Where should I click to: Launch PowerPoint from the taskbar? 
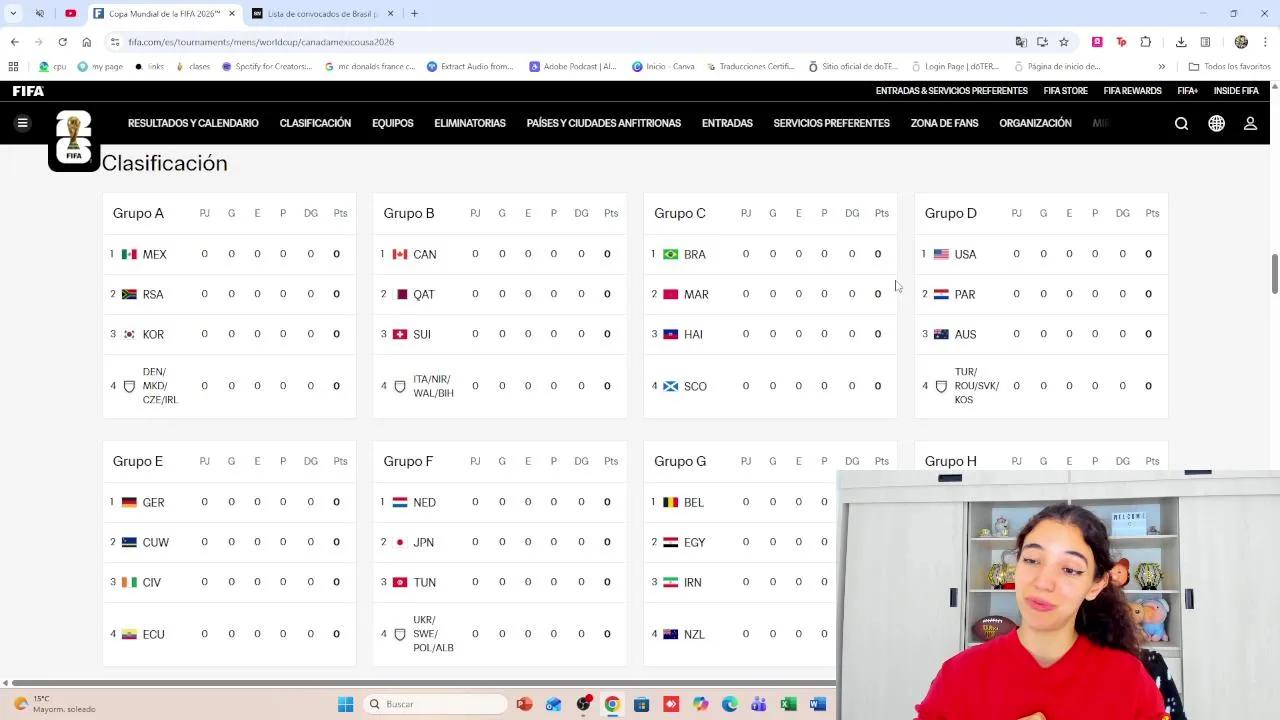click(524, 704)
